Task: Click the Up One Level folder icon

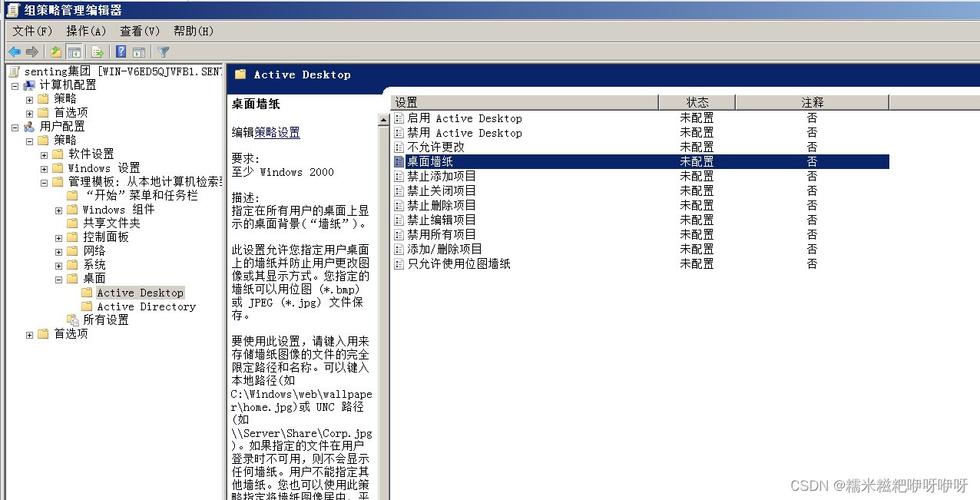Action: (x=56, y=52)
